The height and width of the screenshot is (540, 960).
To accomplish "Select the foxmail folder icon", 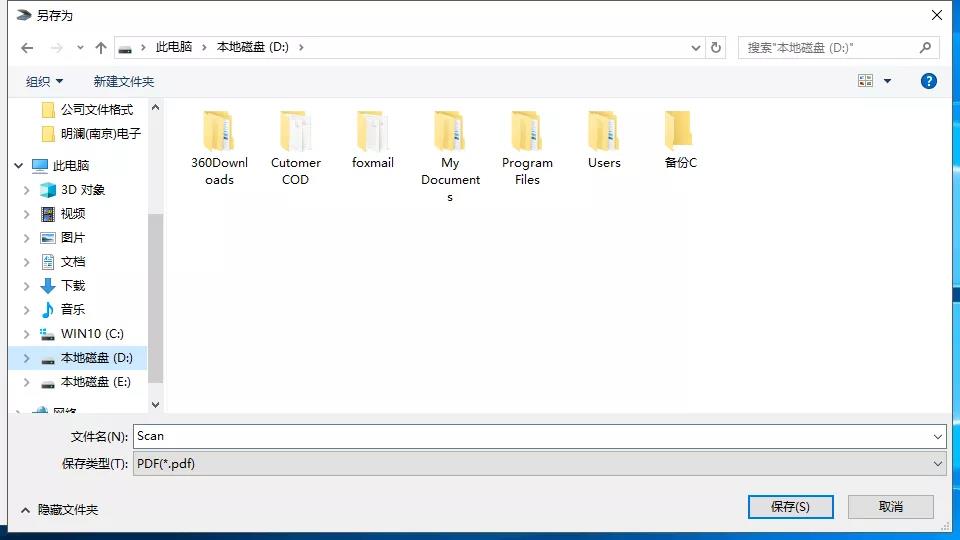I will tap(373, 132).
